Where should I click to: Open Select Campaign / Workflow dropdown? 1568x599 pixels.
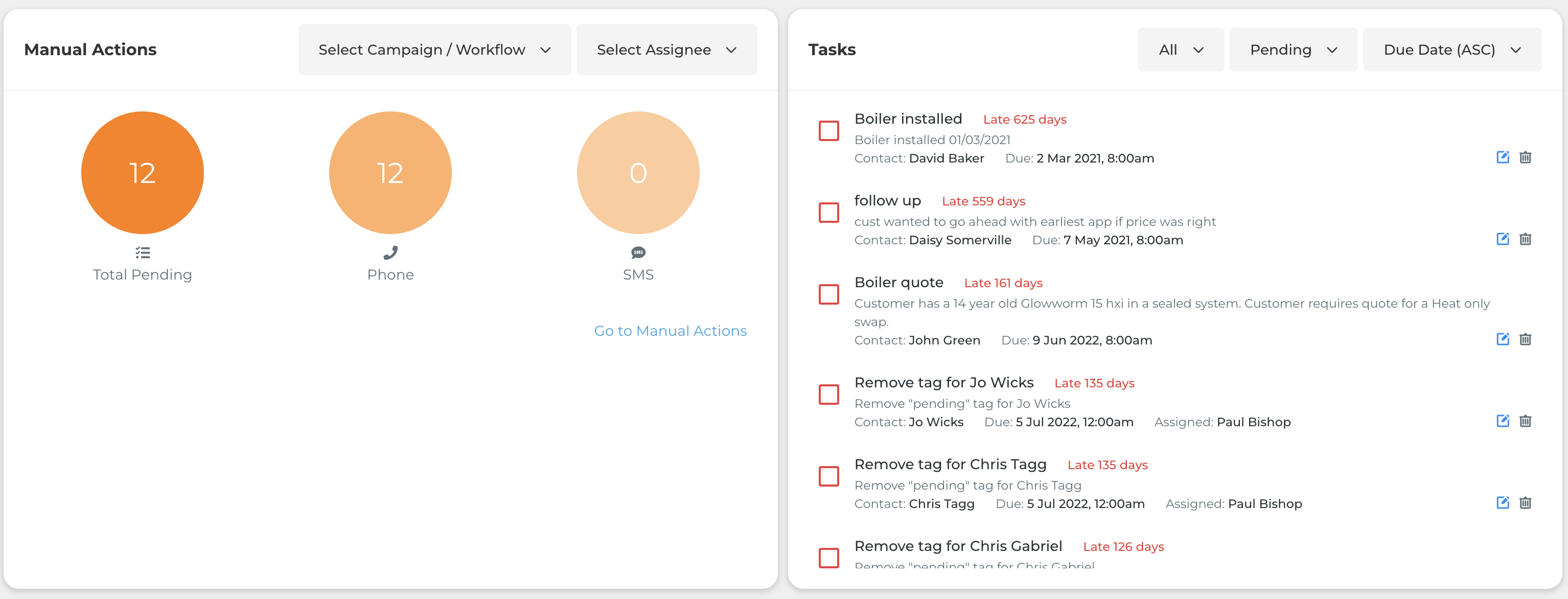[x=434, y=50]
